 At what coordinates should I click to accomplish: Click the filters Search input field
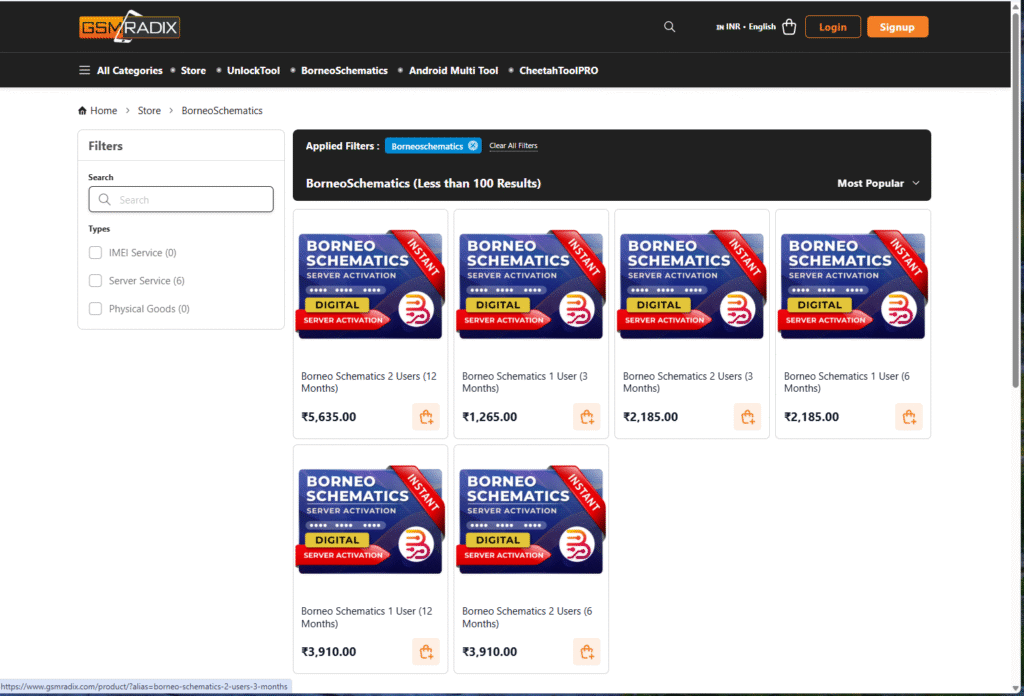click(x=181, y=200)
